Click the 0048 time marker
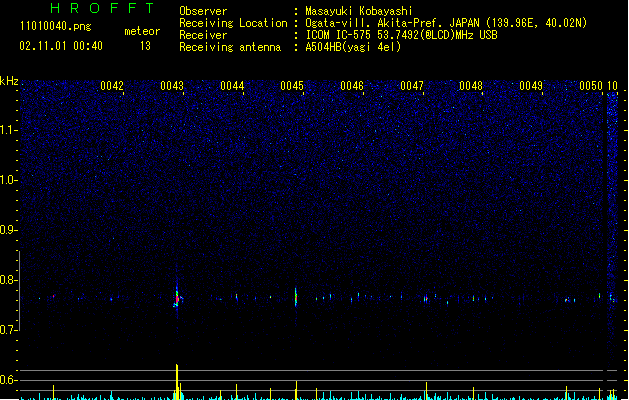Viewport: 629px width, 400px height. pos(471,86)
